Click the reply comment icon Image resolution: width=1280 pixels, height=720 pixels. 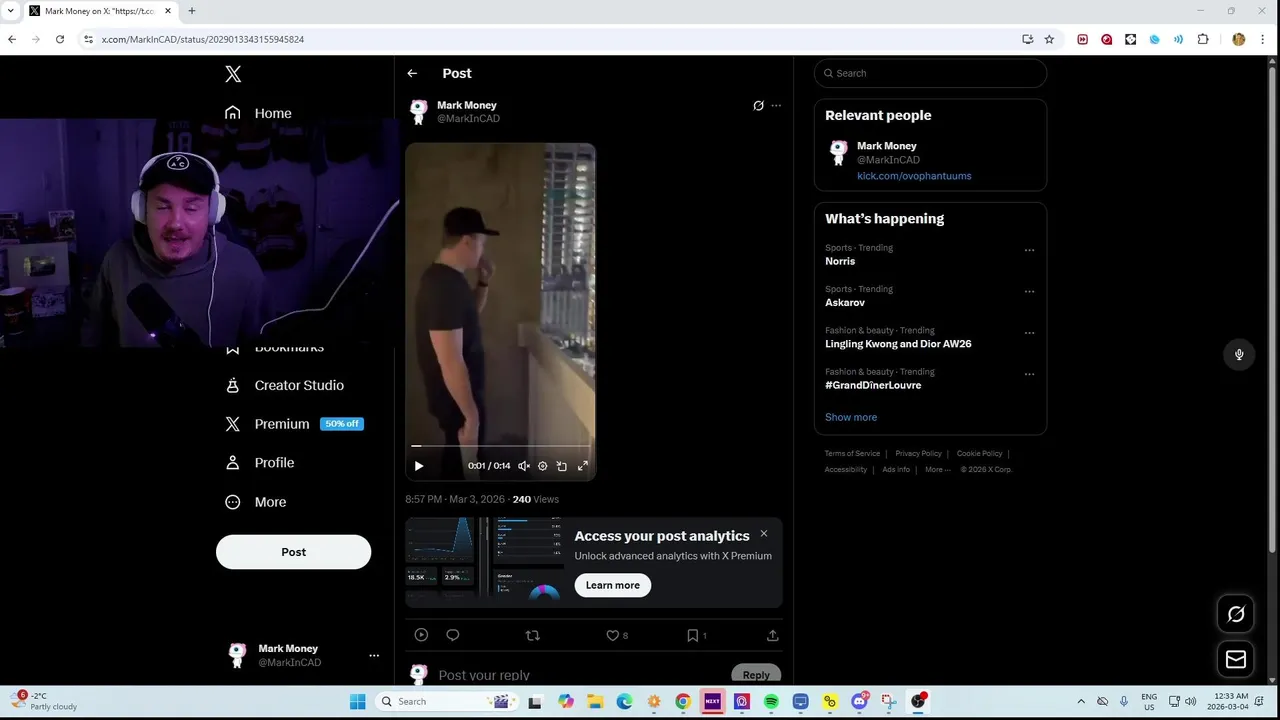[453, 635]
